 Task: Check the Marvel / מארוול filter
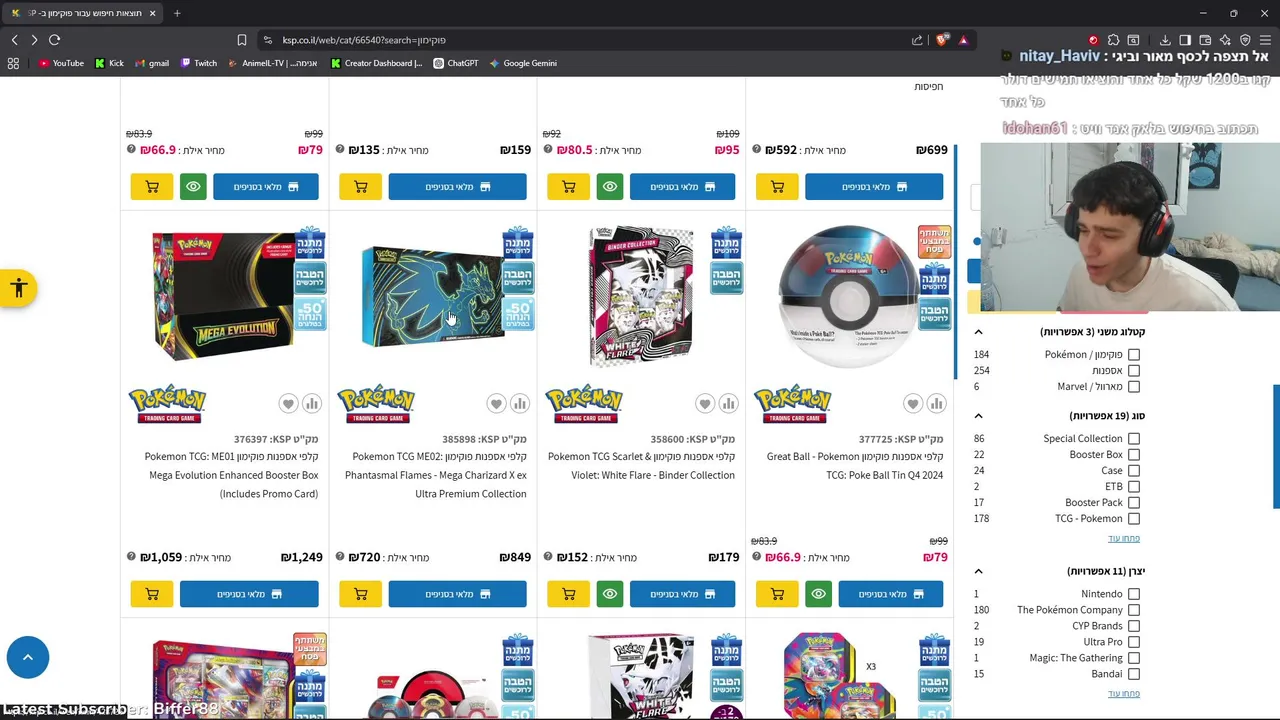[1134, 387]
